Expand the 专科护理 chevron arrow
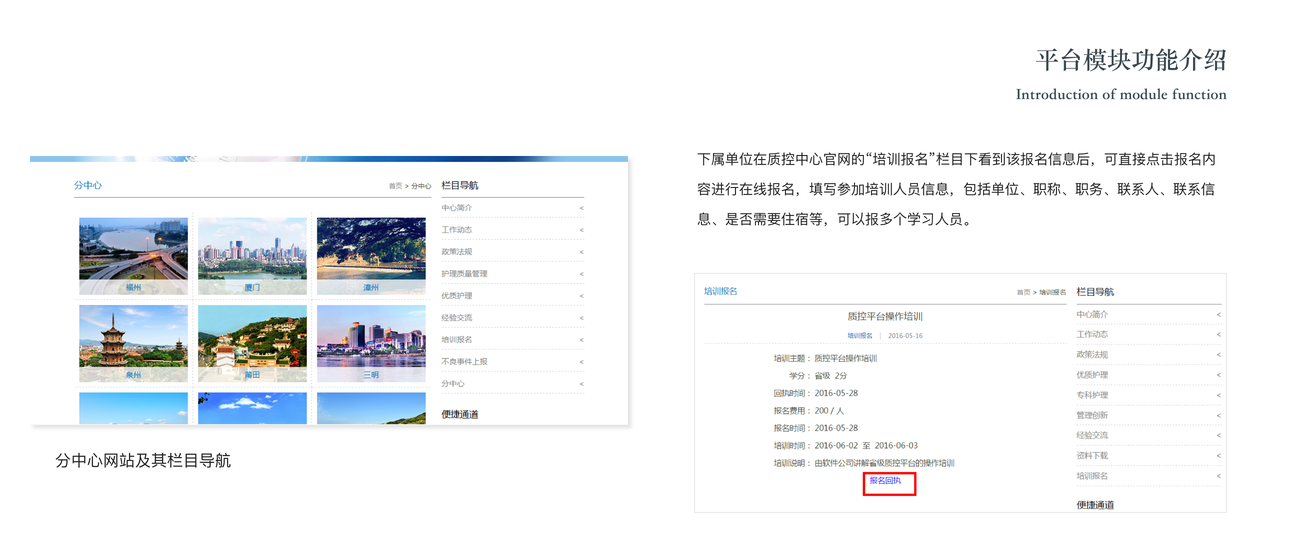 [1218, 395]
